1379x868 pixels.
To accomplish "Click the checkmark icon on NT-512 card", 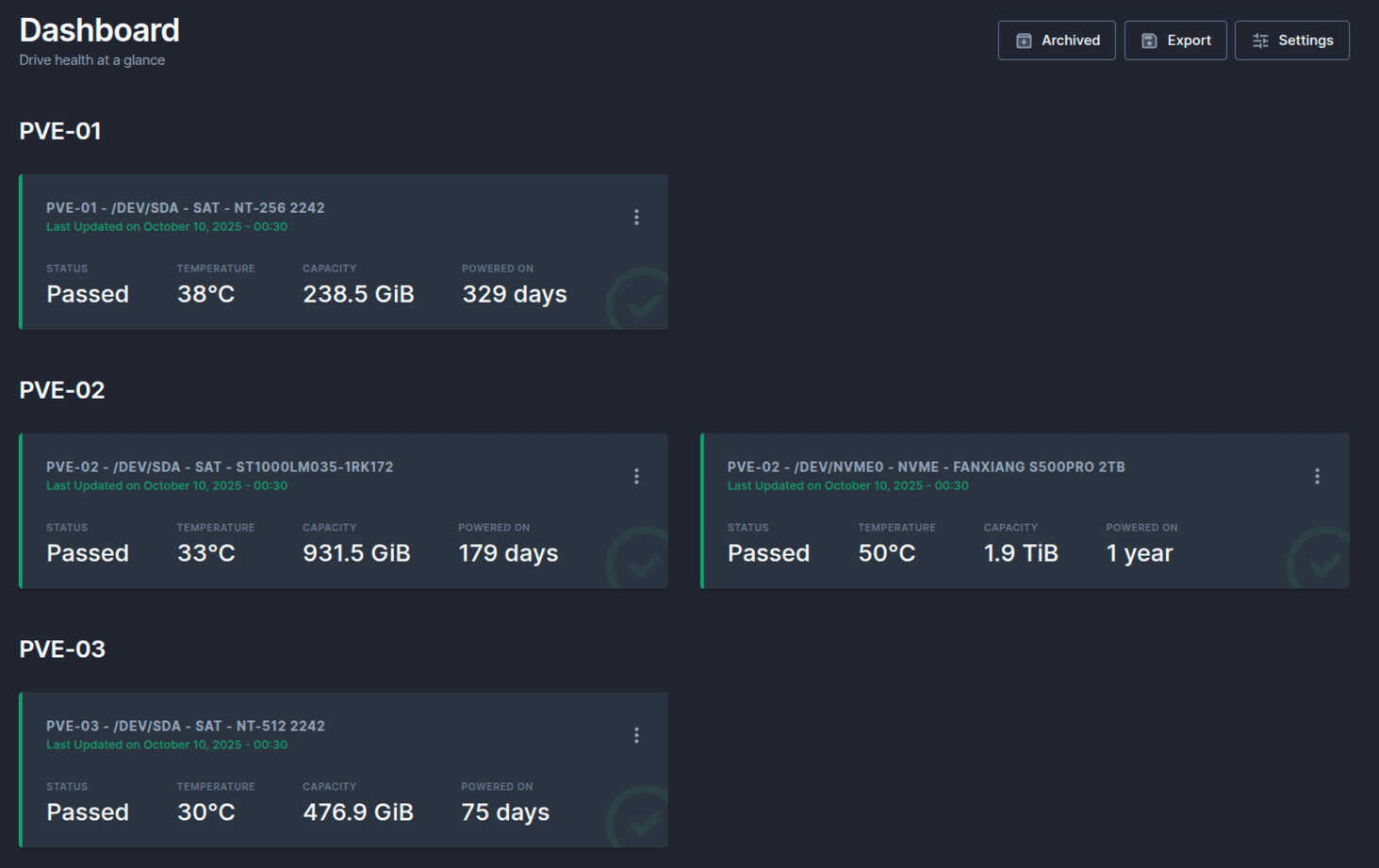I will point(641,820).
